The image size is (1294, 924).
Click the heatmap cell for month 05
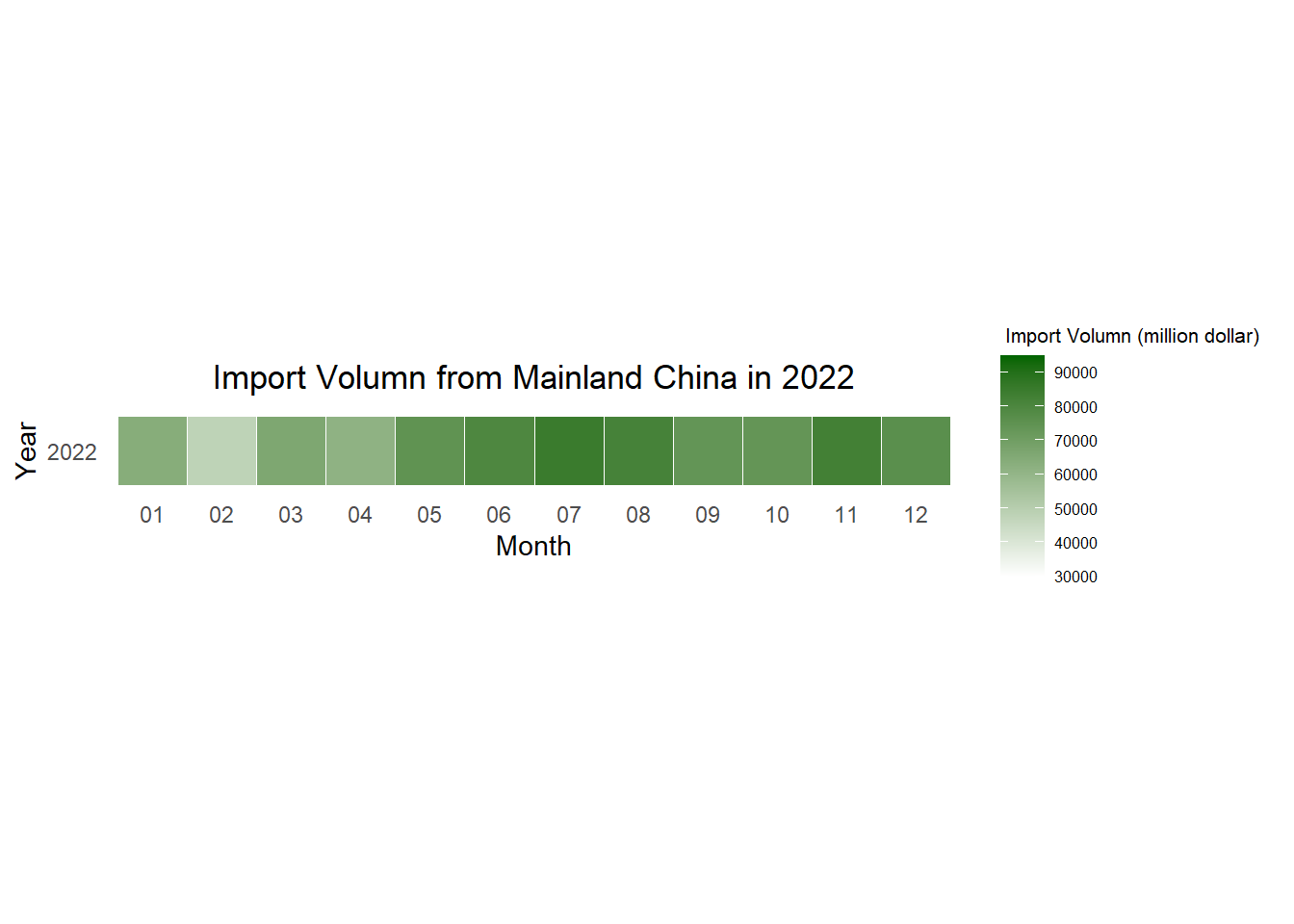(429, 450)
